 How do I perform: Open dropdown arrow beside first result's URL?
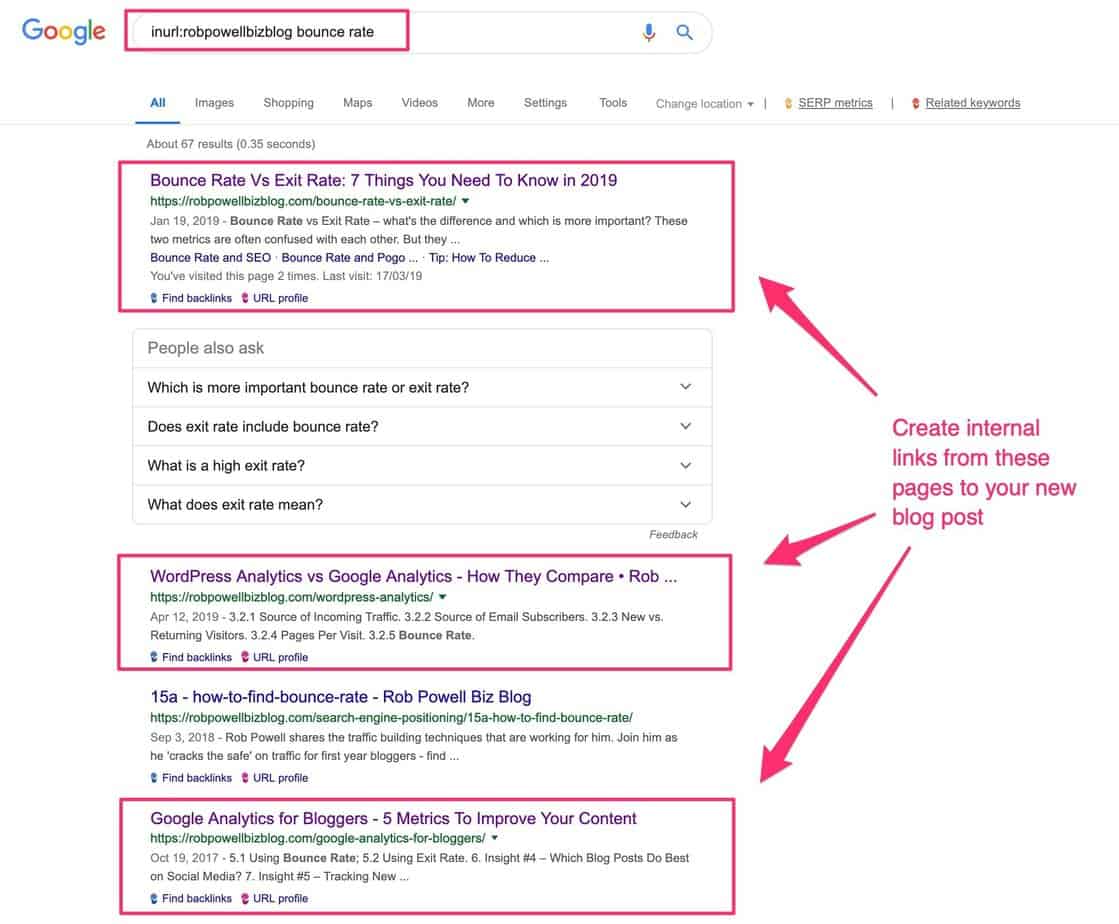464,200
